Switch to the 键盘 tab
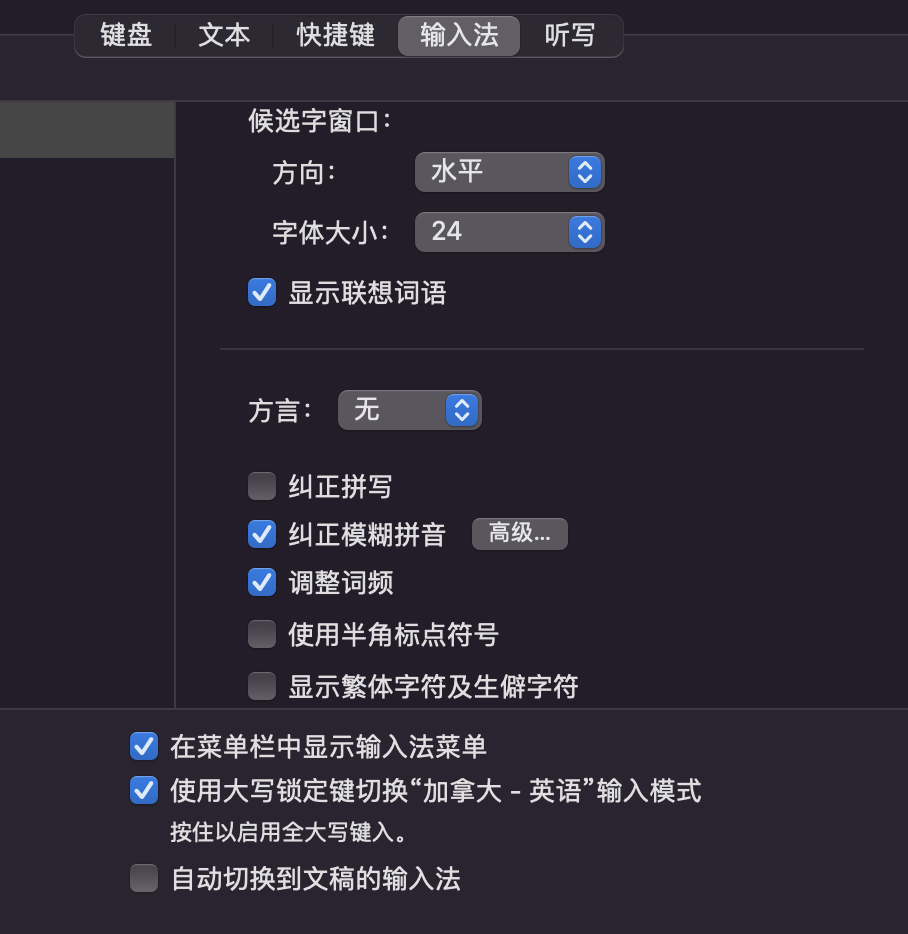Image resolution: width=908 pixels, height=934 pixels. click(x=126, y=36)
